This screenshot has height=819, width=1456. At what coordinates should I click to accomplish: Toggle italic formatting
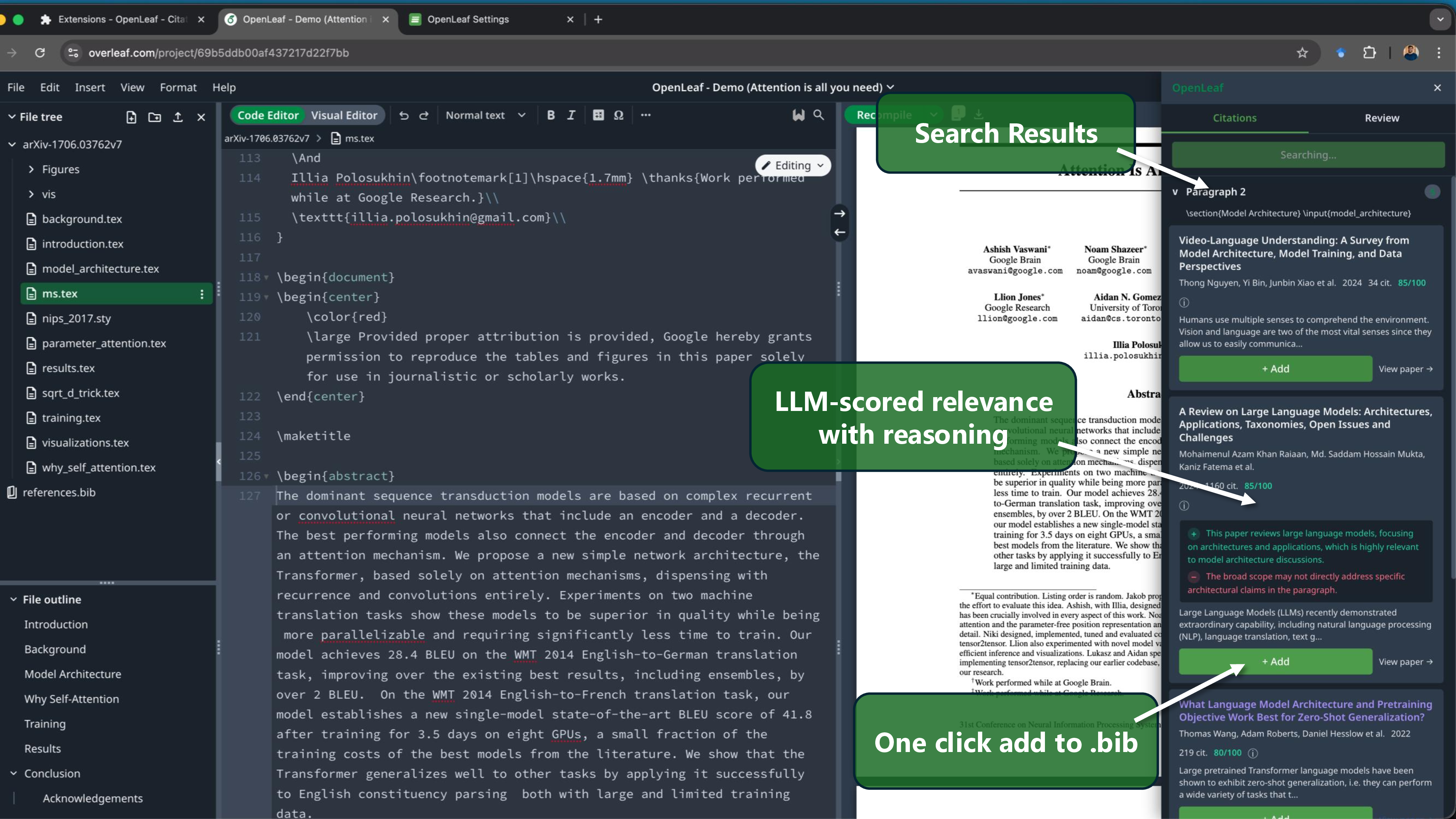tap(571, 115)
